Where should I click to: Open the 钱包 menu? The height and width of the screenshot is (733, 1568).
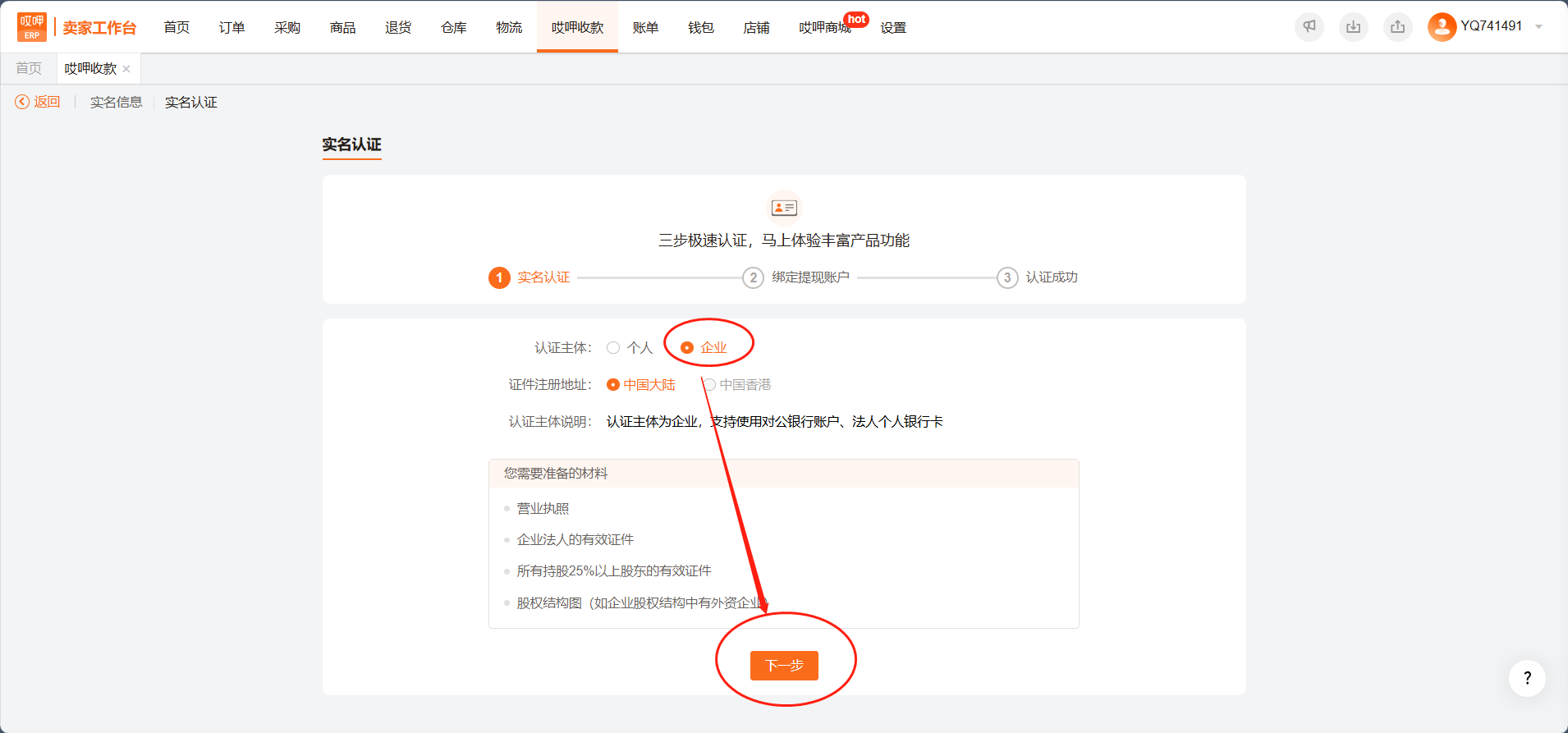(x=701, y=27)
